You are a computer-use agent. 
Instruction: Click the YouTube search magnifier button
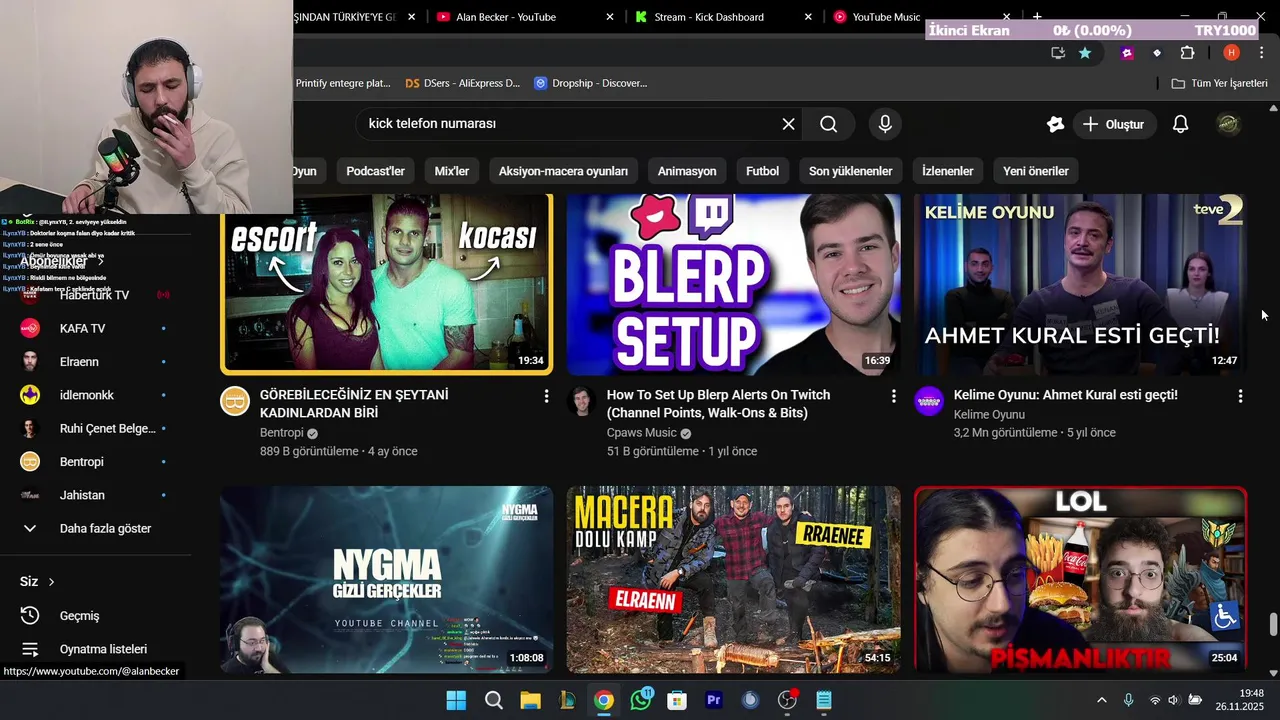(x=828, y=124)
